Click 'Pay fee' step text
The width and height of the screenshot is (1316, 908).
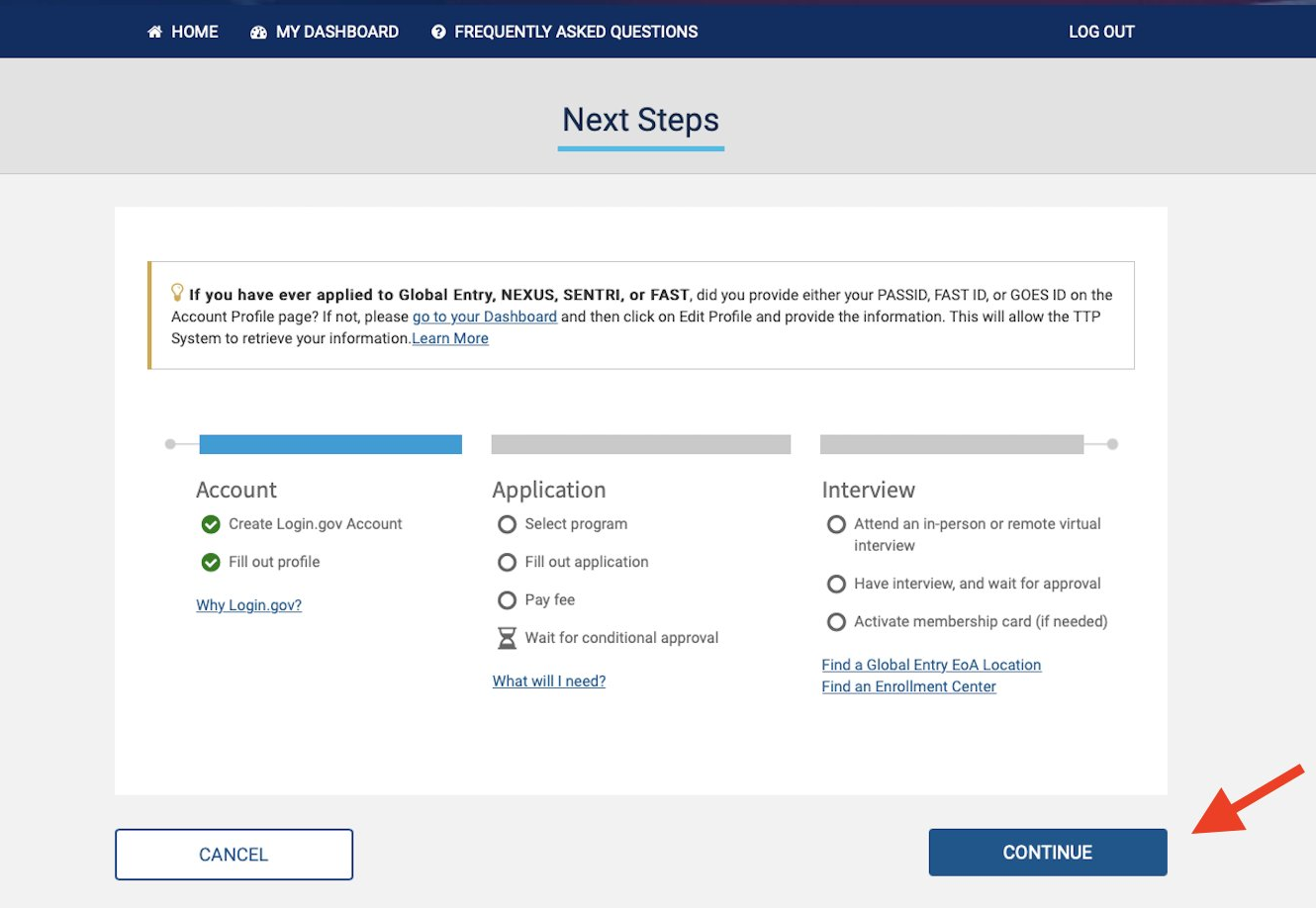pyautogui.click(x=550, y=600)
